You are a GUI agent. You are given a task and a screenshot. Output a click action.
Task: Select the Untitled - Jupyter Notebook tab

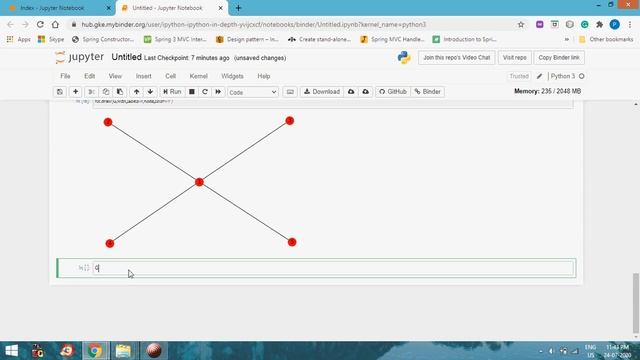click(x=167, y=8)
